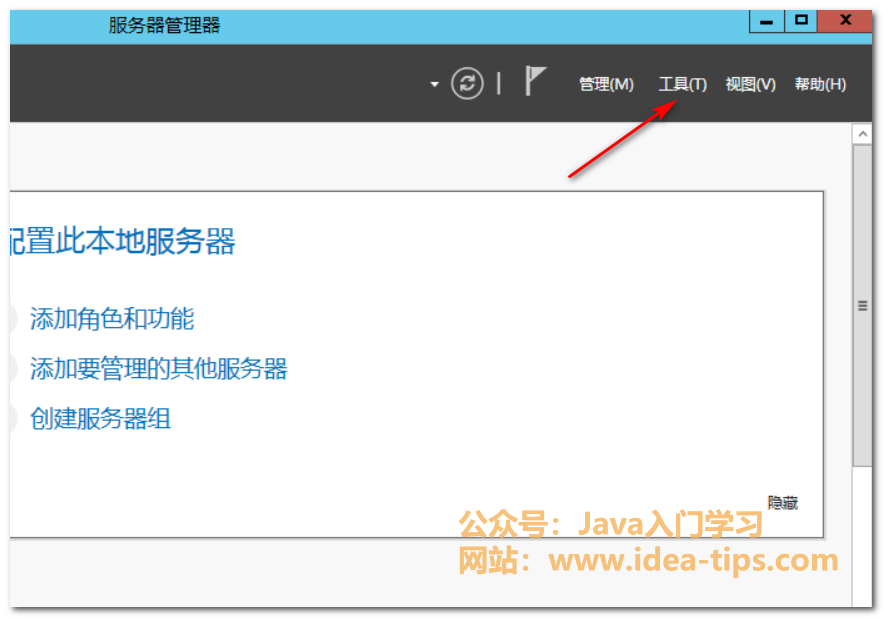Minimize the 服务器管理器 window
Image resolution: width=883 pixels, height=618 pixels.
(766, 21)
